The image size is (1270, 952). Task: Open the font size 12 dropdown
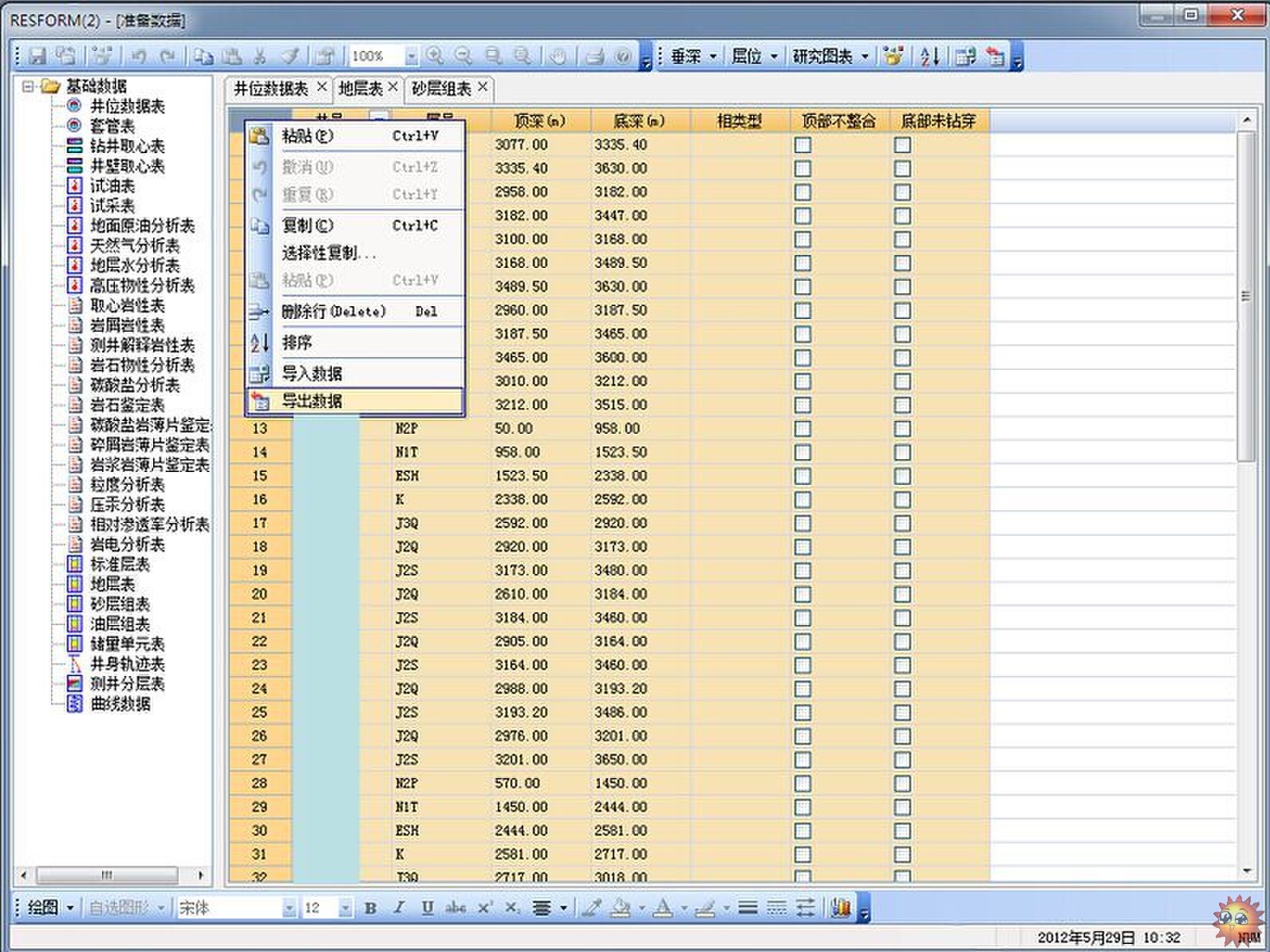coord(345,907)
